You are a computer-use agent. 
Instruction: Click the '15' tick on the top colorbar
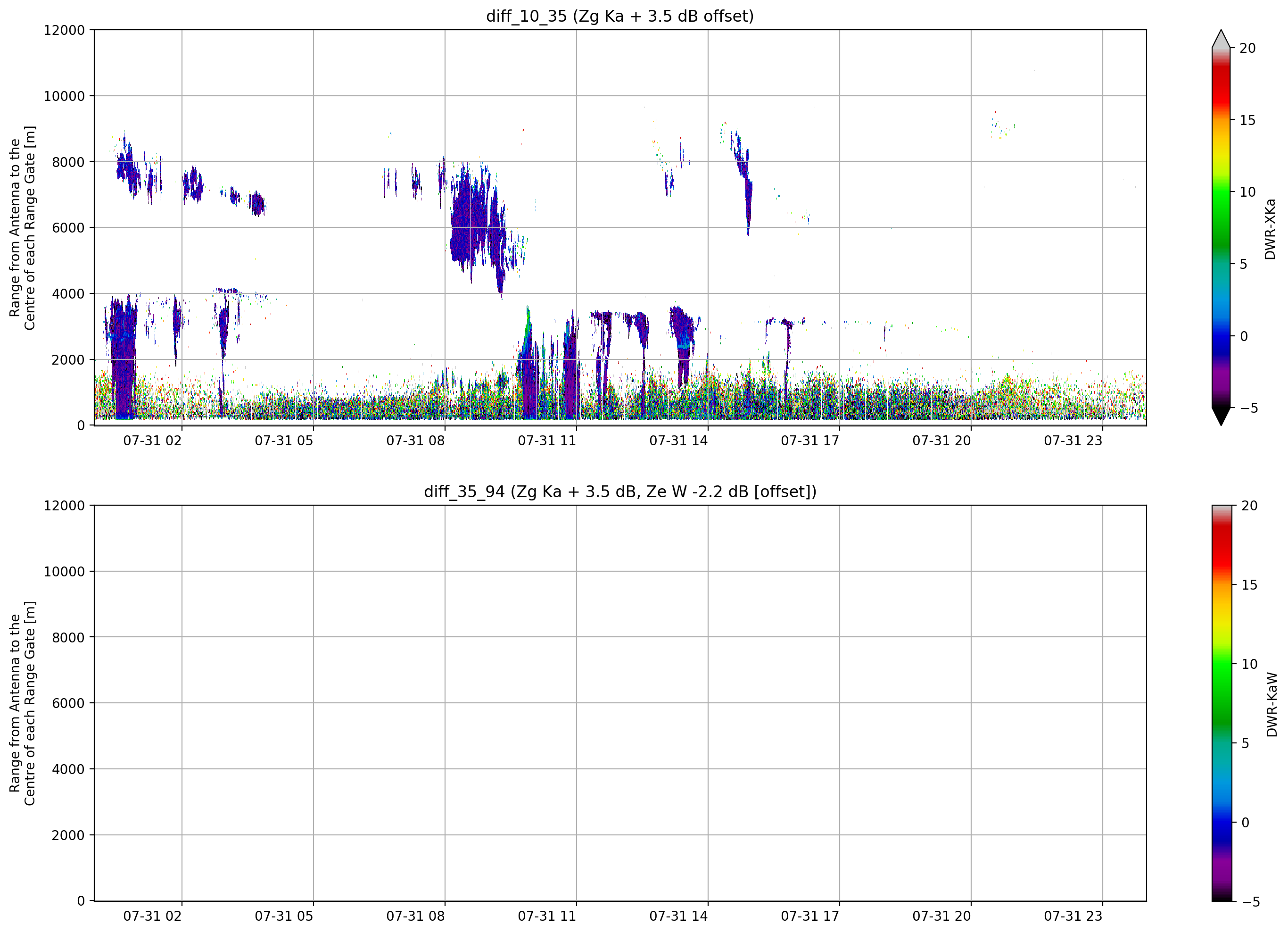coord(1247,120)
